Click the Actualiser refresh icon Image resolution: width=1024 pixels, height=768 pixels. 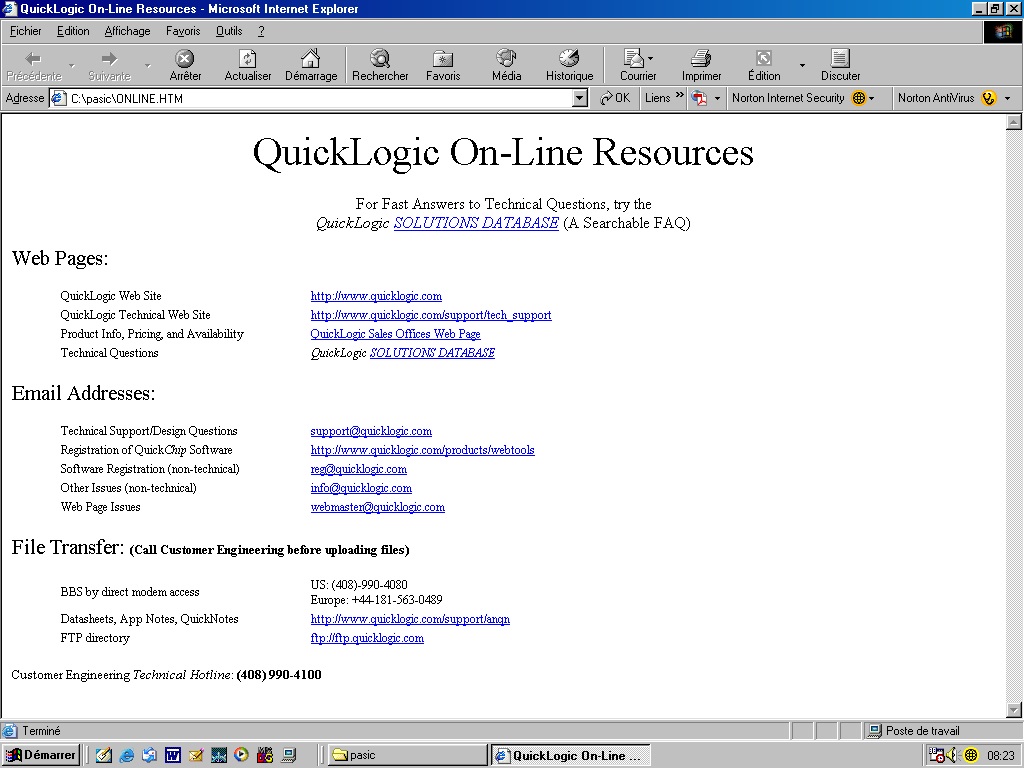coord(248,60)
